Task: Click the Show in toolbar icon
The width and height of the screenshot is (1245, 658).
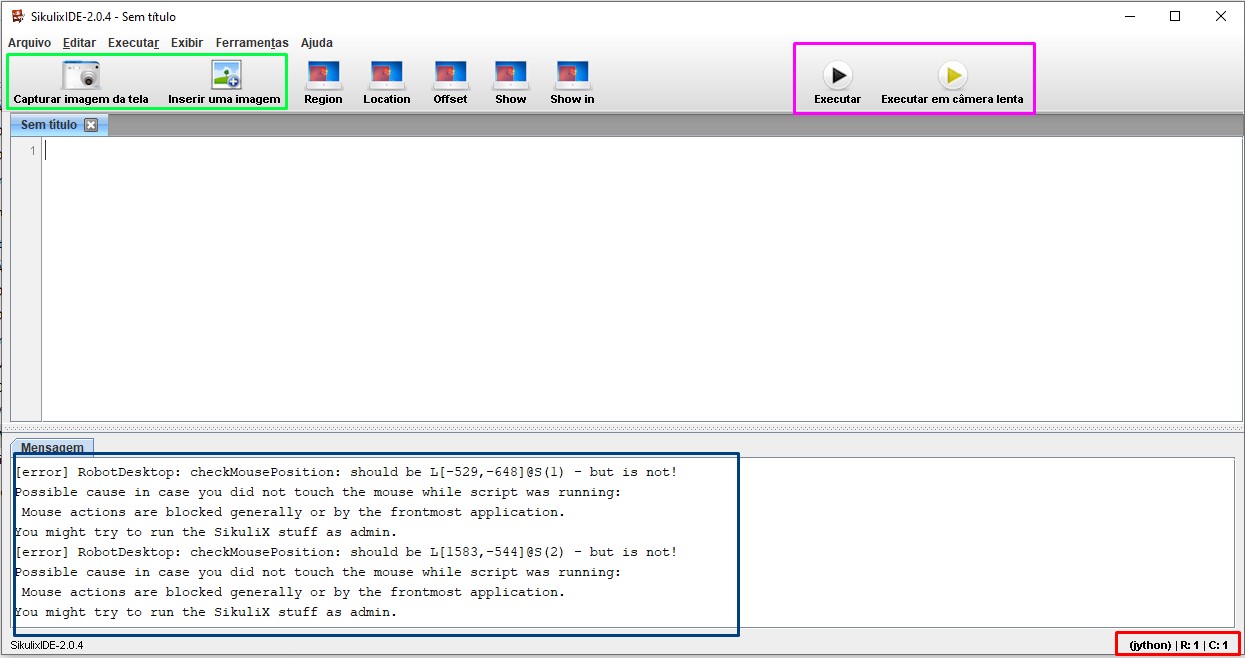Action: [572, 74]
